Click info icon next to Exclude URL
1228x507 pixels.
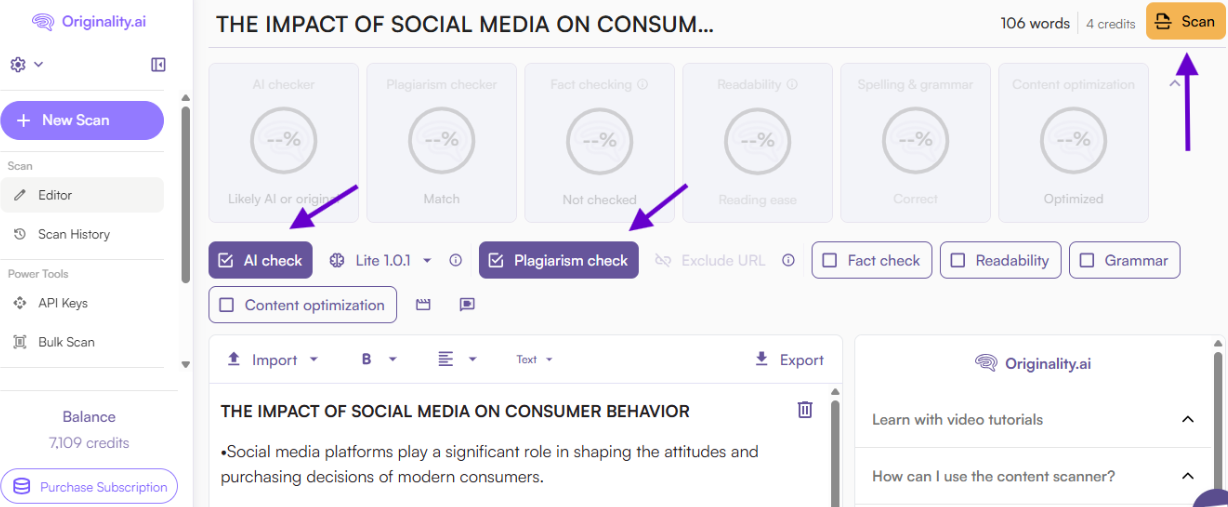pos(788,260)
